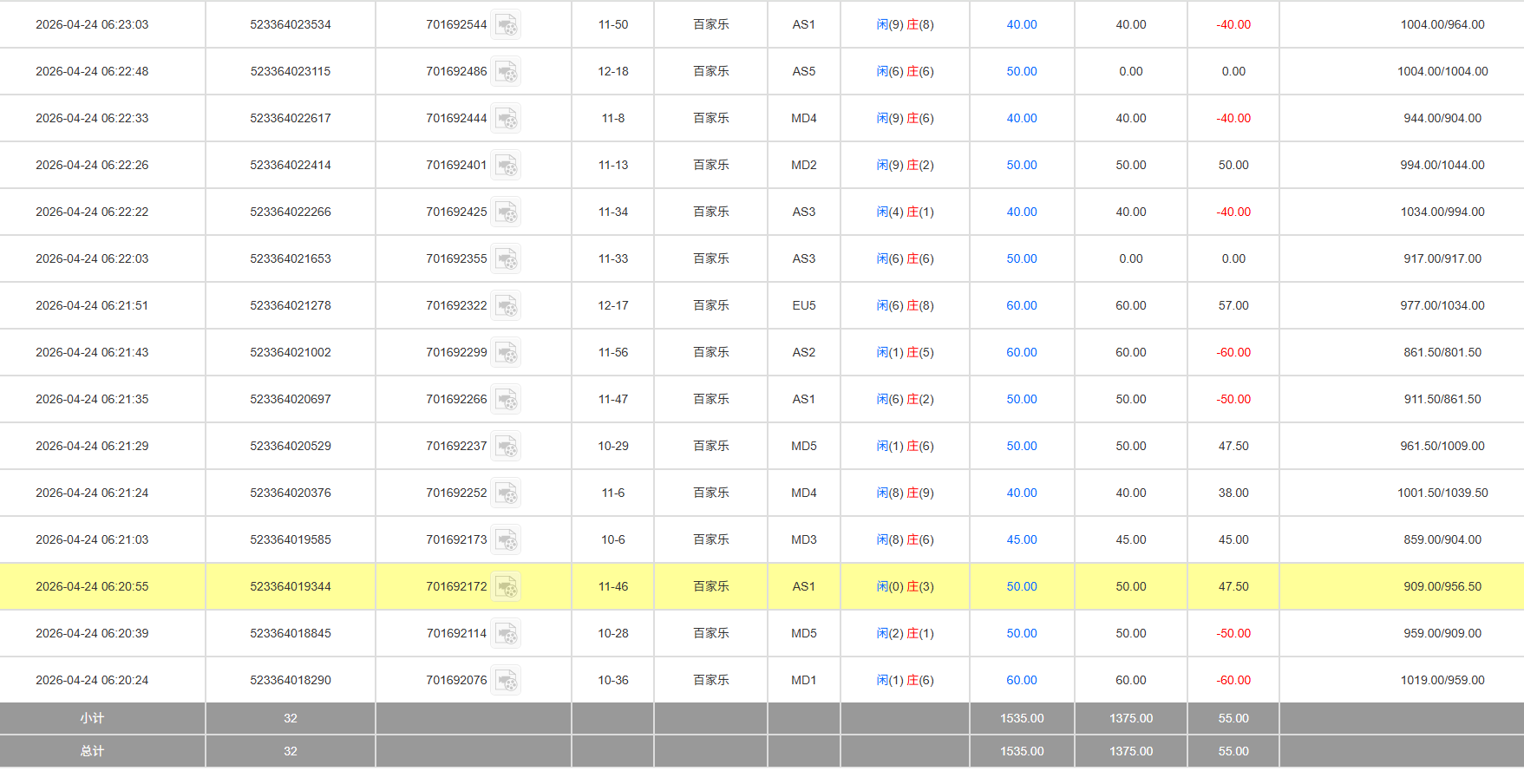Open video replay icon for round 701692114

click(507, 634)
